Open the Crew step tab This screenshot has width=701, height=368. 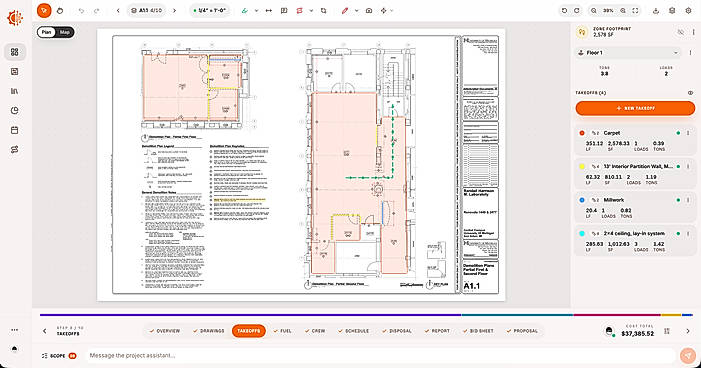[x=315, y=331]
